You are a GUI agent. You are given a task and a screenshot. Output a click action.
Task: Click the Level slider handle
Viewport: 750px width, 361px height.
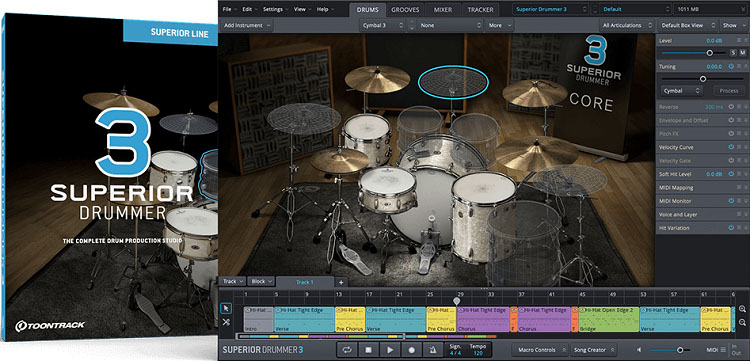coord(709,53)
